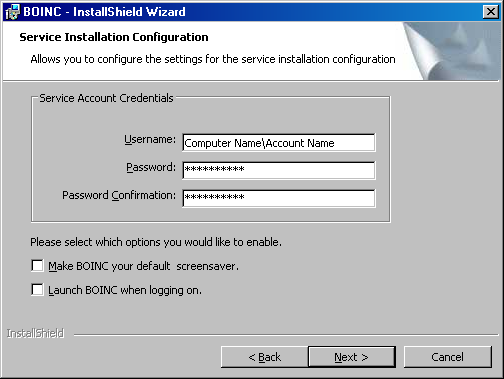
Task: Click the Password input field
Action: point(279,170)
